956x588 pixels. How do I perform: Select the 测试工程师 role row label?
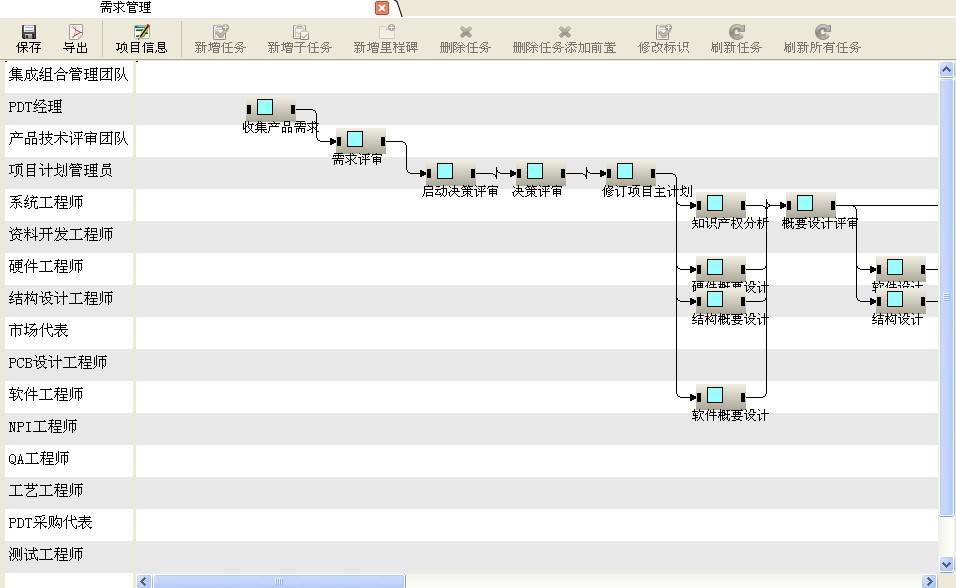coord(46,555)
